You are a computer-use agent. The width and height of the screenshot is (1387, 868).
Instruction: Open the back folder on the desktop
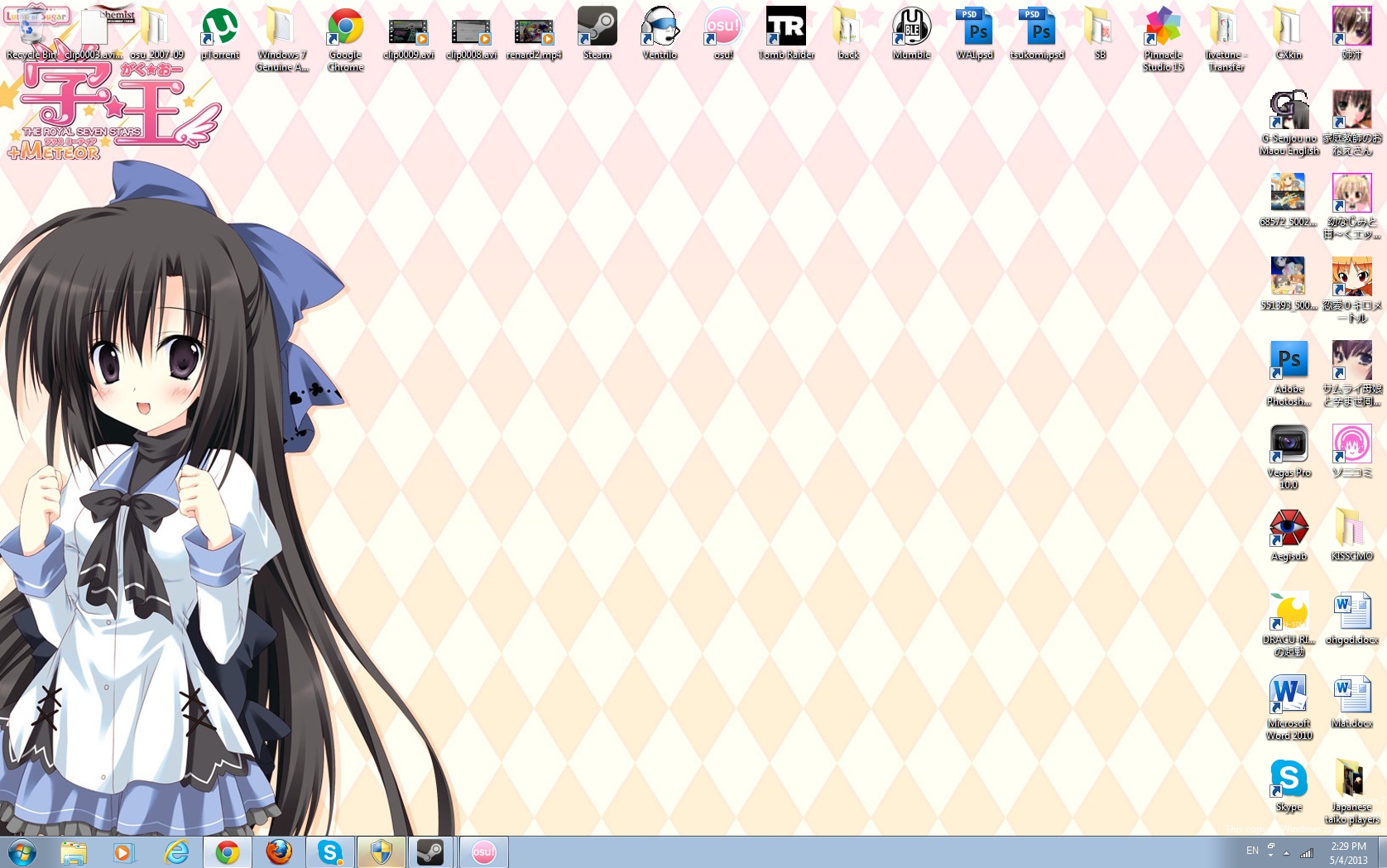tap(848, 33)
